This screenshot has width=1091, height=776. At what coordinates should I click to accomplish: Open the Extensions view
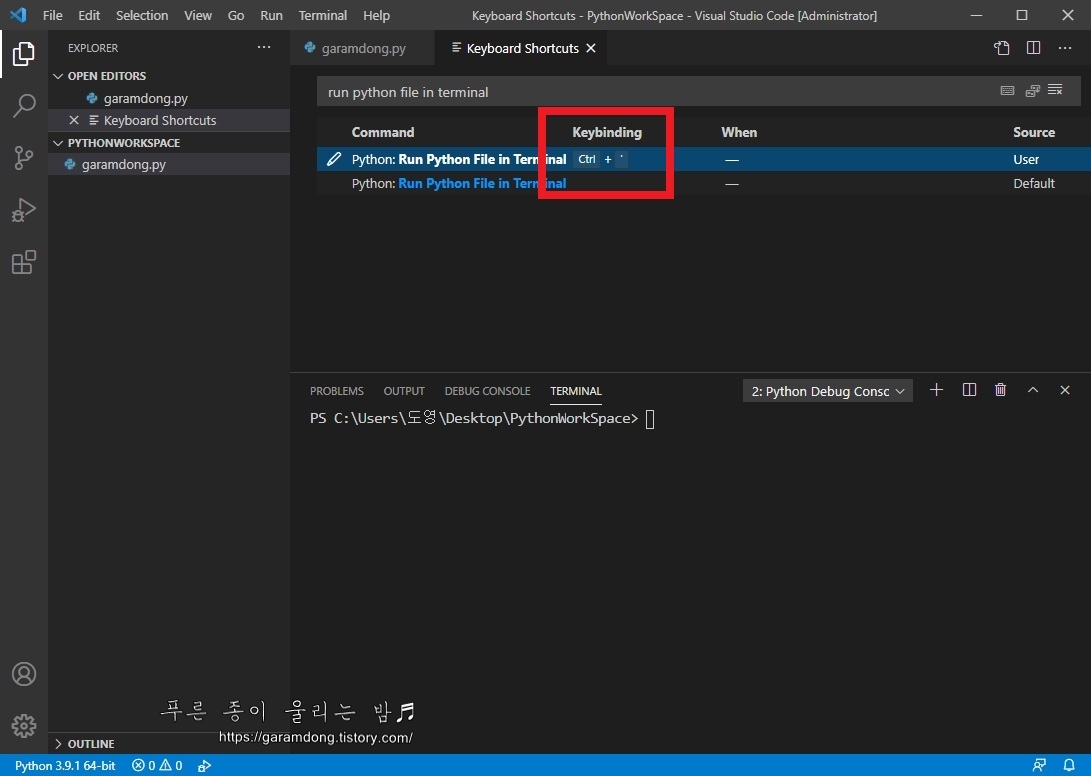pos(24,262)
